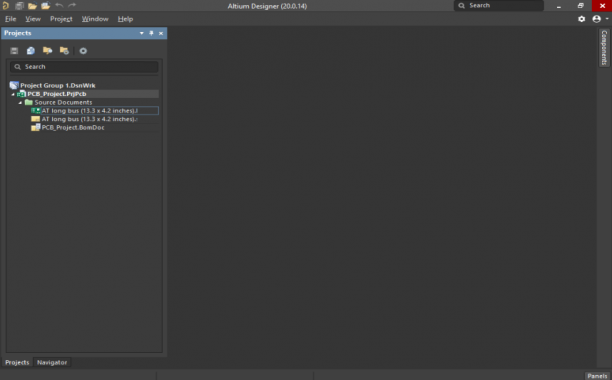Click the Projects panel search field
Viewport: 612px width, 380px height.
pyautogui.click(x=84, y=67)
